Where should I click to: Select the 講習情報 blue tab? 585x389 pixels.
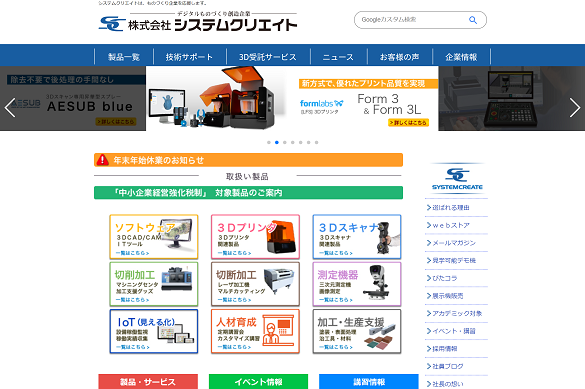[x=369, y=382]
